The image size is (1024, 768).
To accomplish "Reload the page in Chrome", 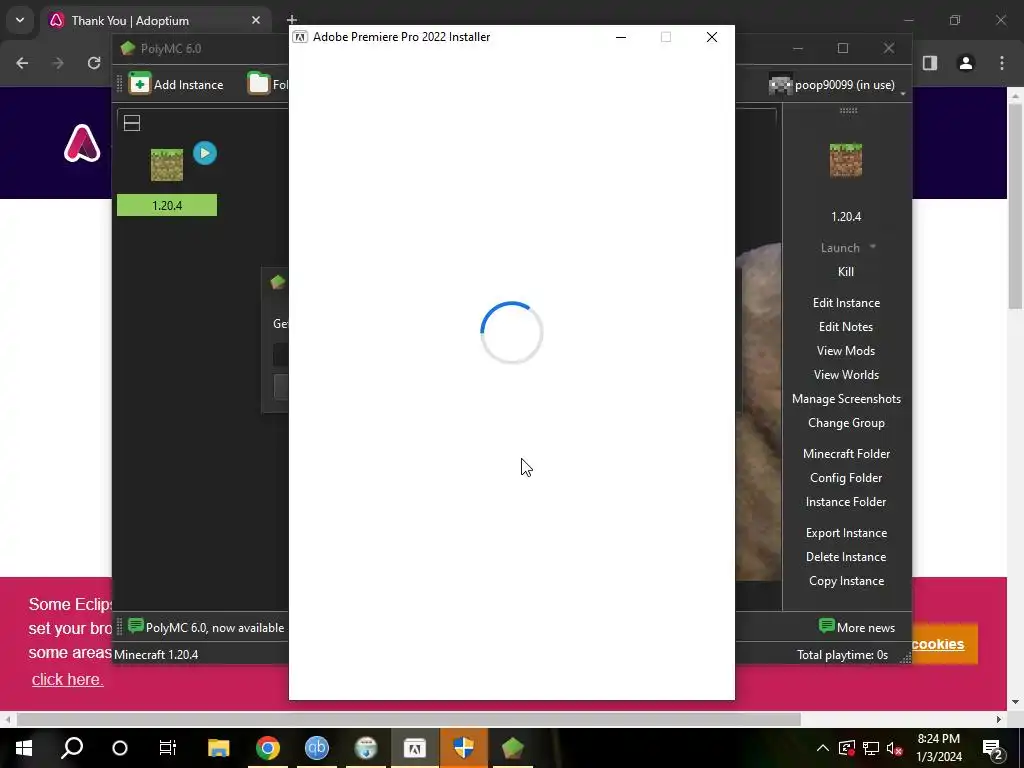I will (x=94, y=63).
